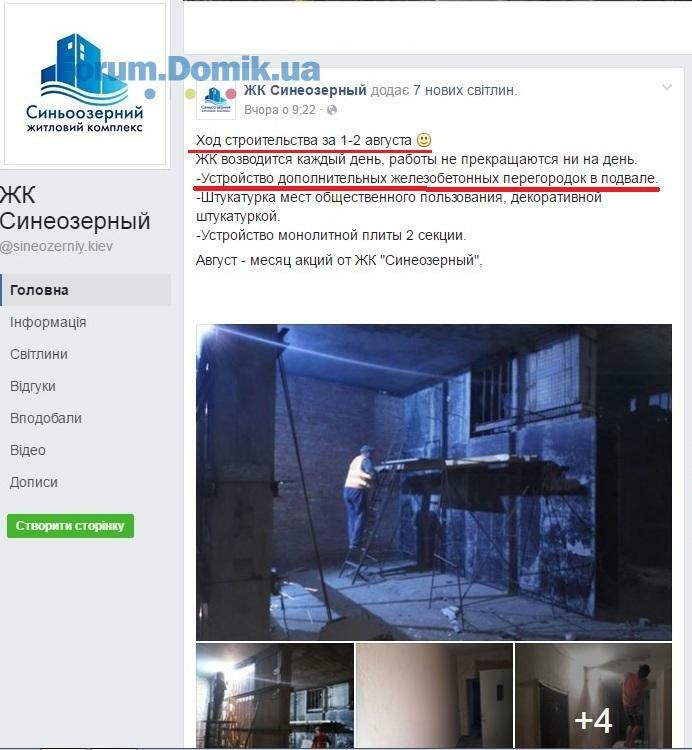
Task: Open the Вподобали section
Action: [x=46, y=418]
